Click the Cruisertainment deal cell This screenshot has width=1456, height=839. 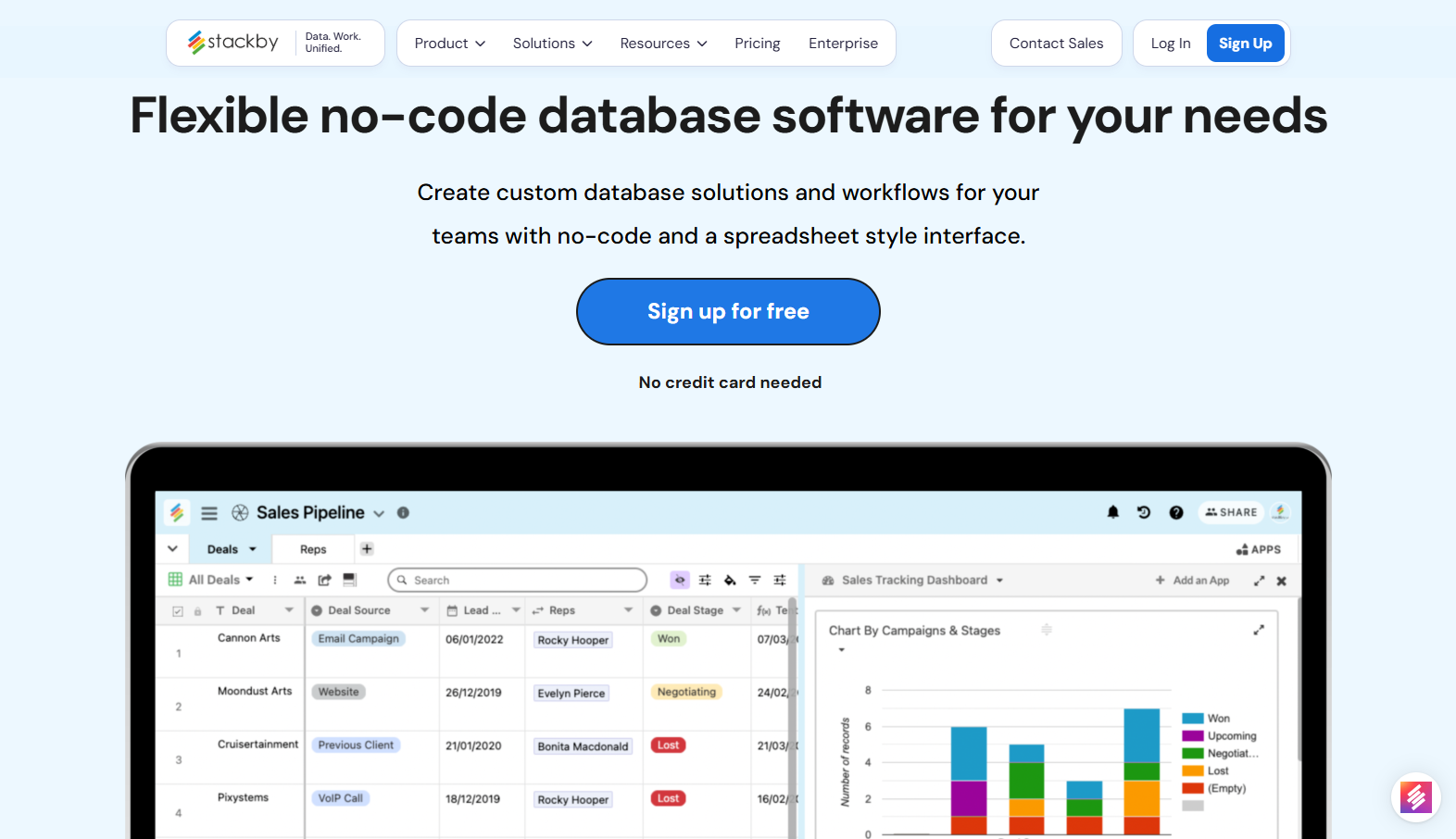pos(257,745)
